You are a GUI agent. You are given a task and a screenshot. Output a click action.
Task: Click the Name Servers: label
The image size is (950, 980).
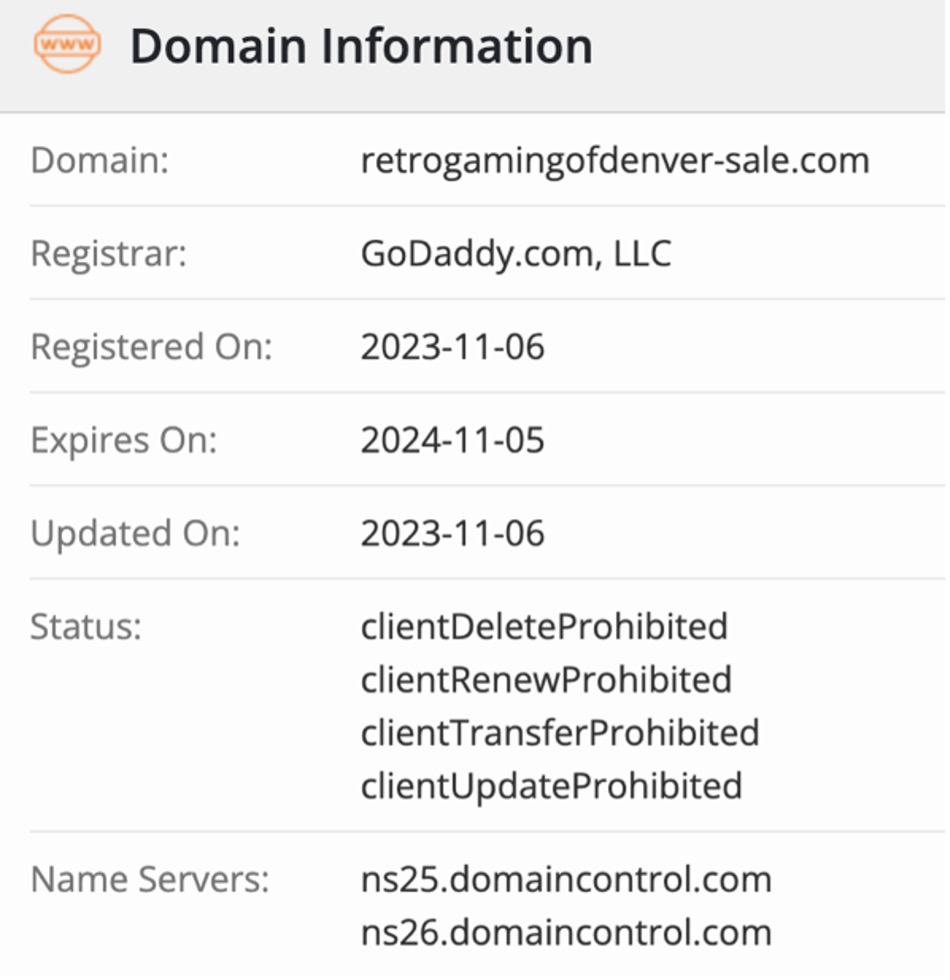[151, 880]
